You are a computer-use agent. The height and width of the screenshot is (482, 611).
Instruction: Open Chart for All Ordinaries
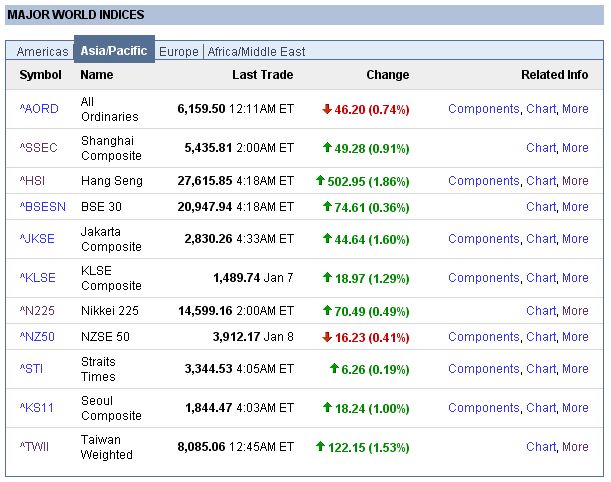tap(541, 109)
